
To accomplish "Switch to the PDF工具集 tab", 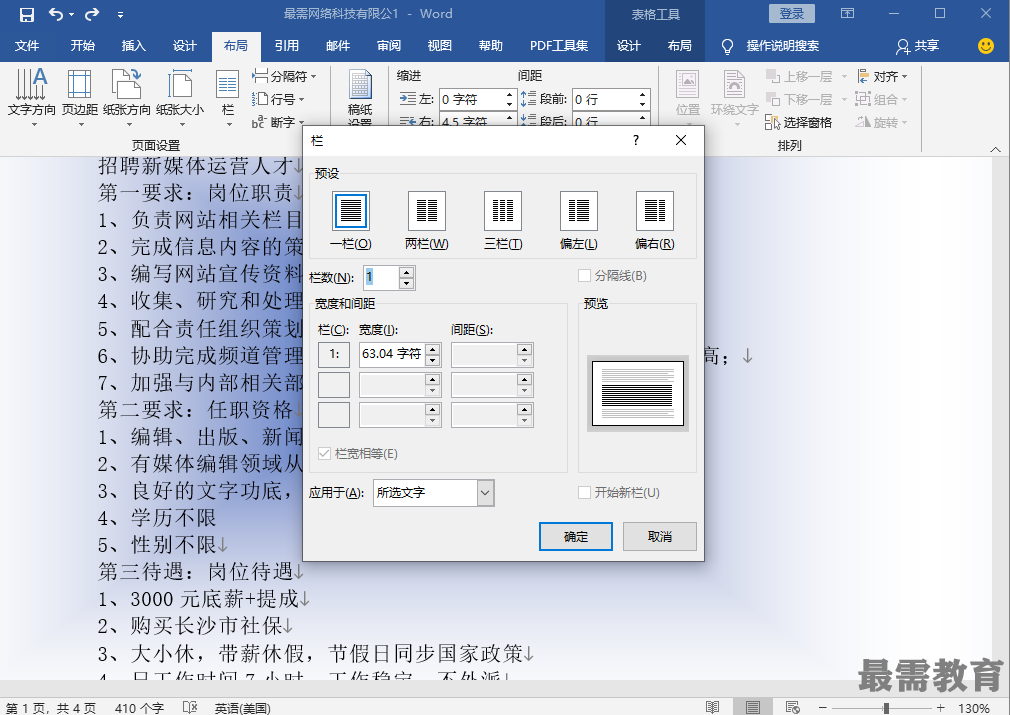I will (558, 46).
